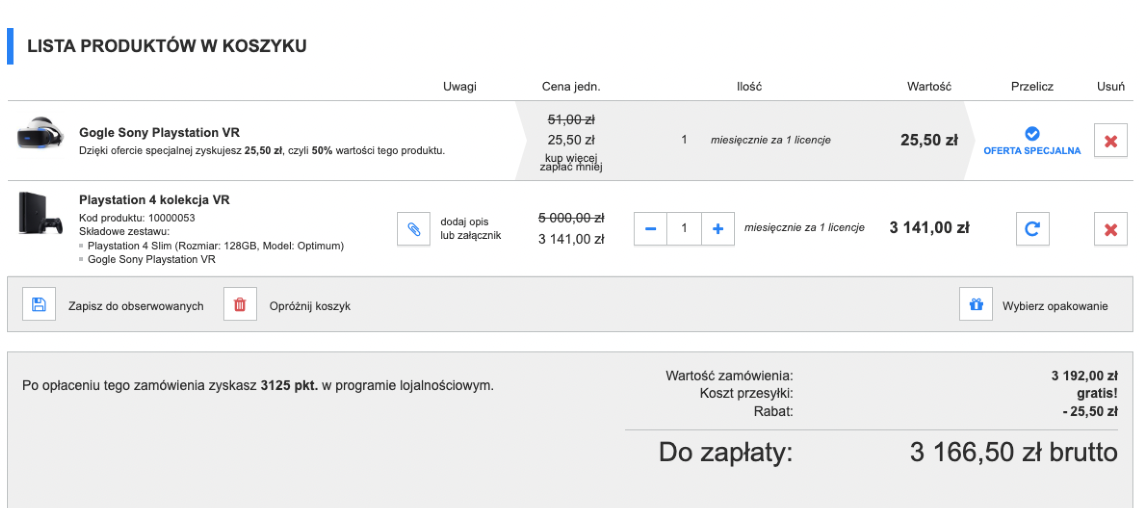1140x508 pixels.
Task: Click the loyalty points message 3125 pkt.
Action: (x=258, y=385)
